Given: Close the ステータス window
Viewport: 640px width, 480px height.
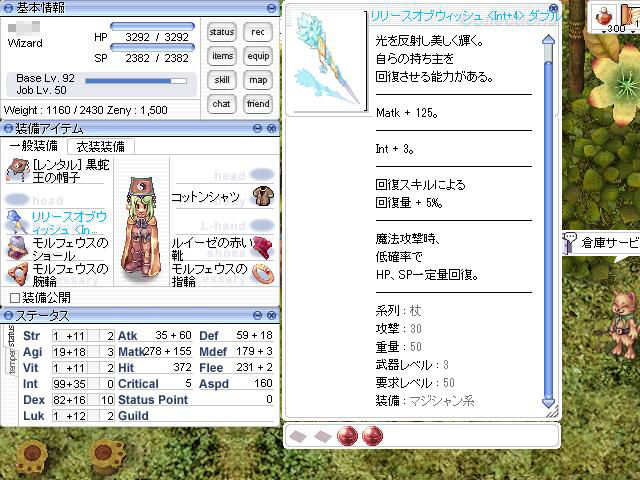Looking at the screenshot, I should [x=271, y=316].
